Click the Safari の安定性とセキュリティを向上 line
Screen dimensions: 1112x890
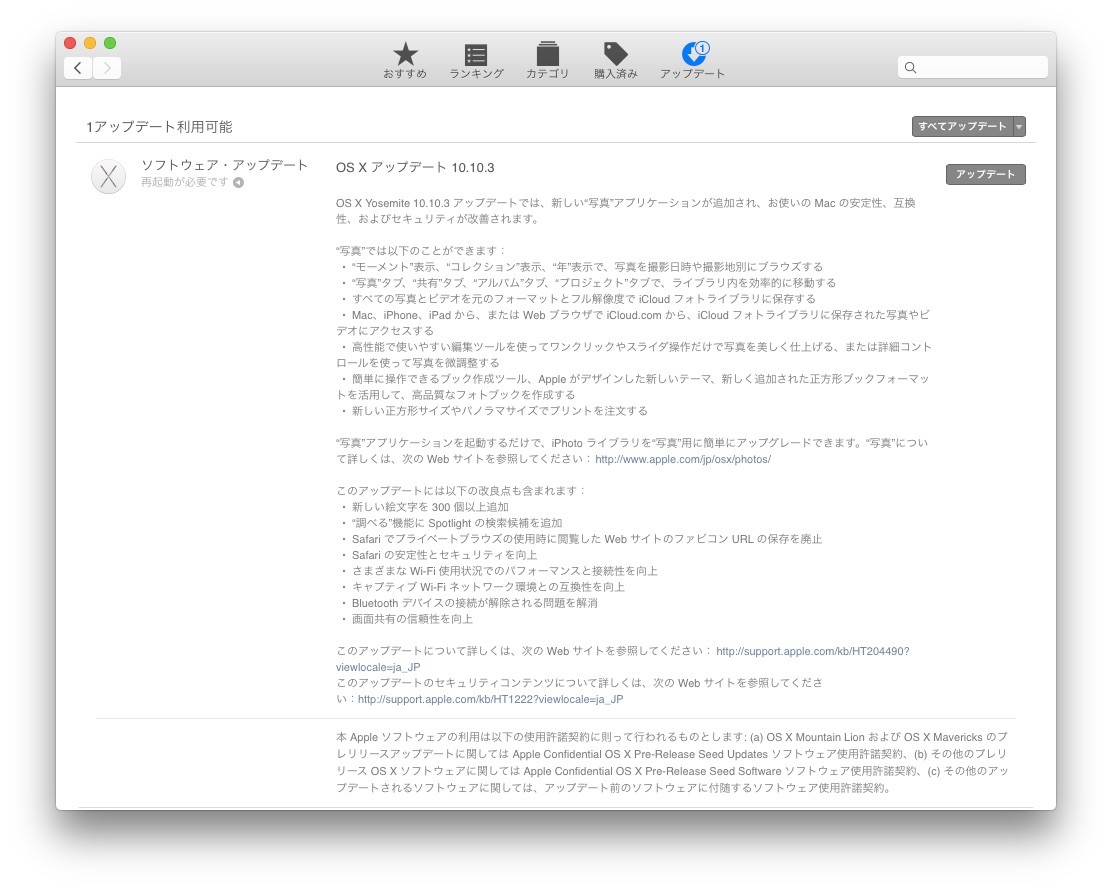[444, 555]
